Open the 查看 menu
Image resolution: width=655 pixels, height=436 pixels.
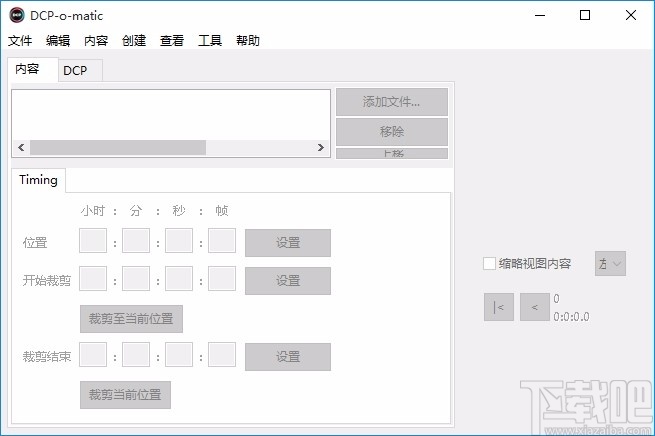172,41
